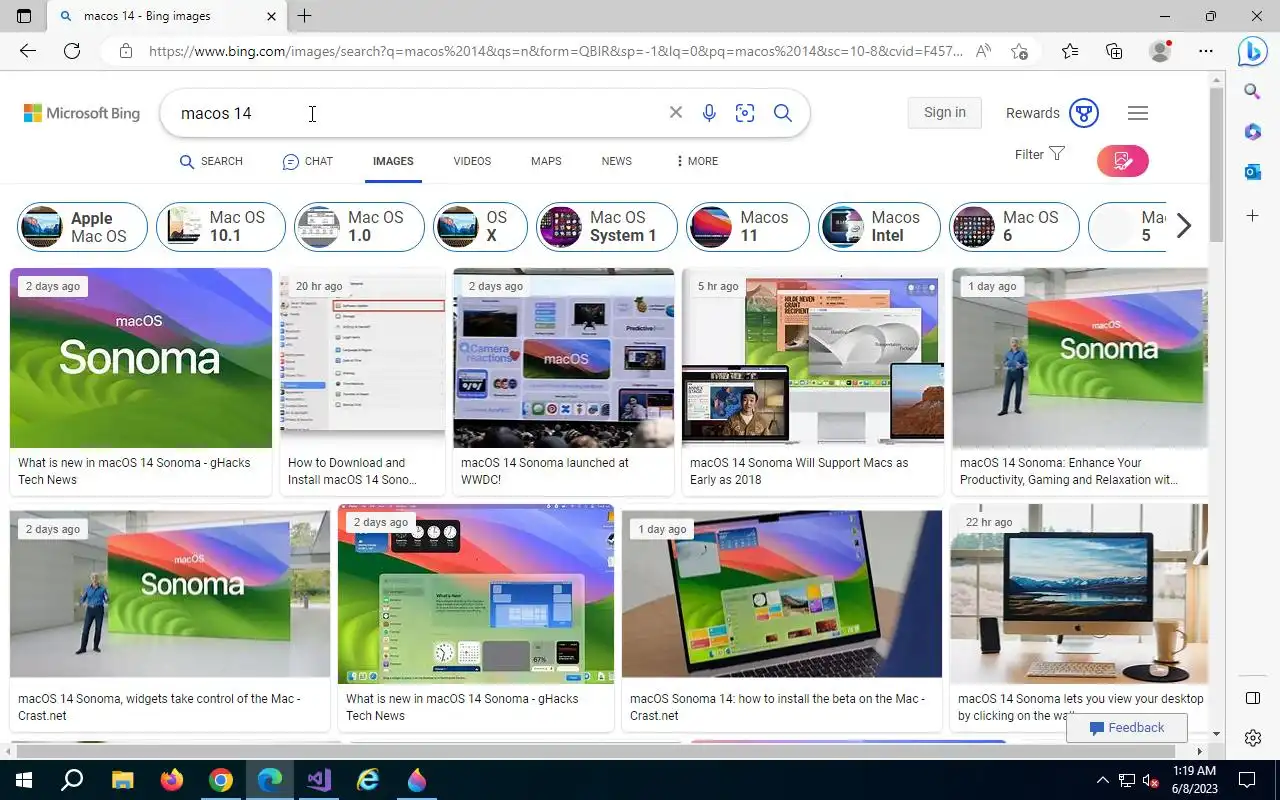This screenshot has height=800, width=1280.
Task: Click the Sign in button
Action: 945,112
